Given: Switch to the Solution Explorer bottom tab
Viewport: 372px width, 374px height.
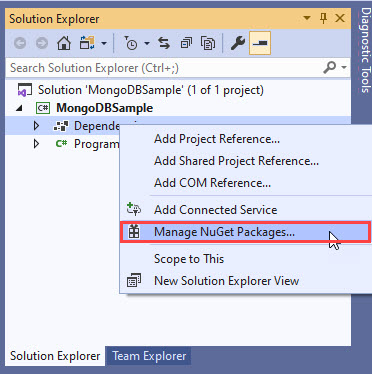Looking at the screenshot, I should point(55,356).
